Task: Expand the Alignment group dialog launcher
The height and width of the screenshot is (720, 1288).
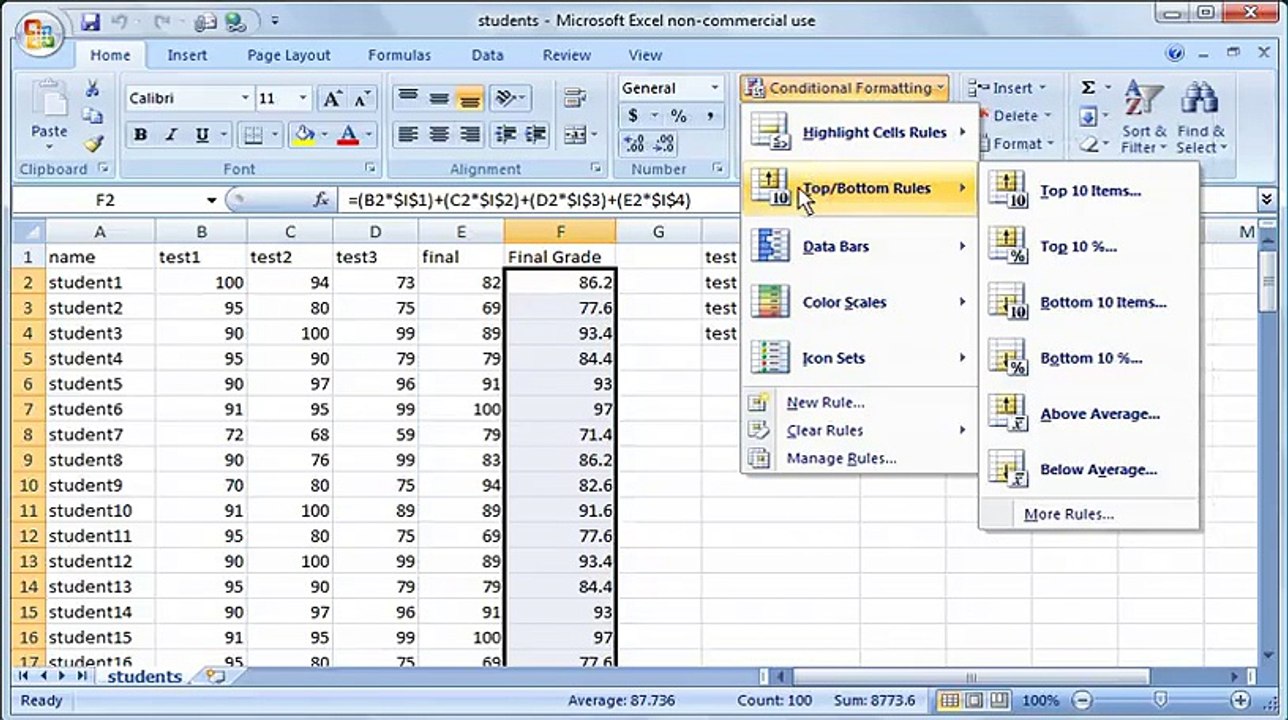Action: (x=596, y=169)
